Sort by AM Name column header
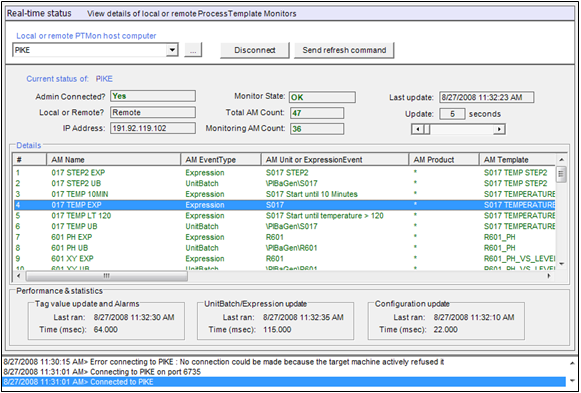Viewport: 581px width, 393px height. click(x=113, y=160)
